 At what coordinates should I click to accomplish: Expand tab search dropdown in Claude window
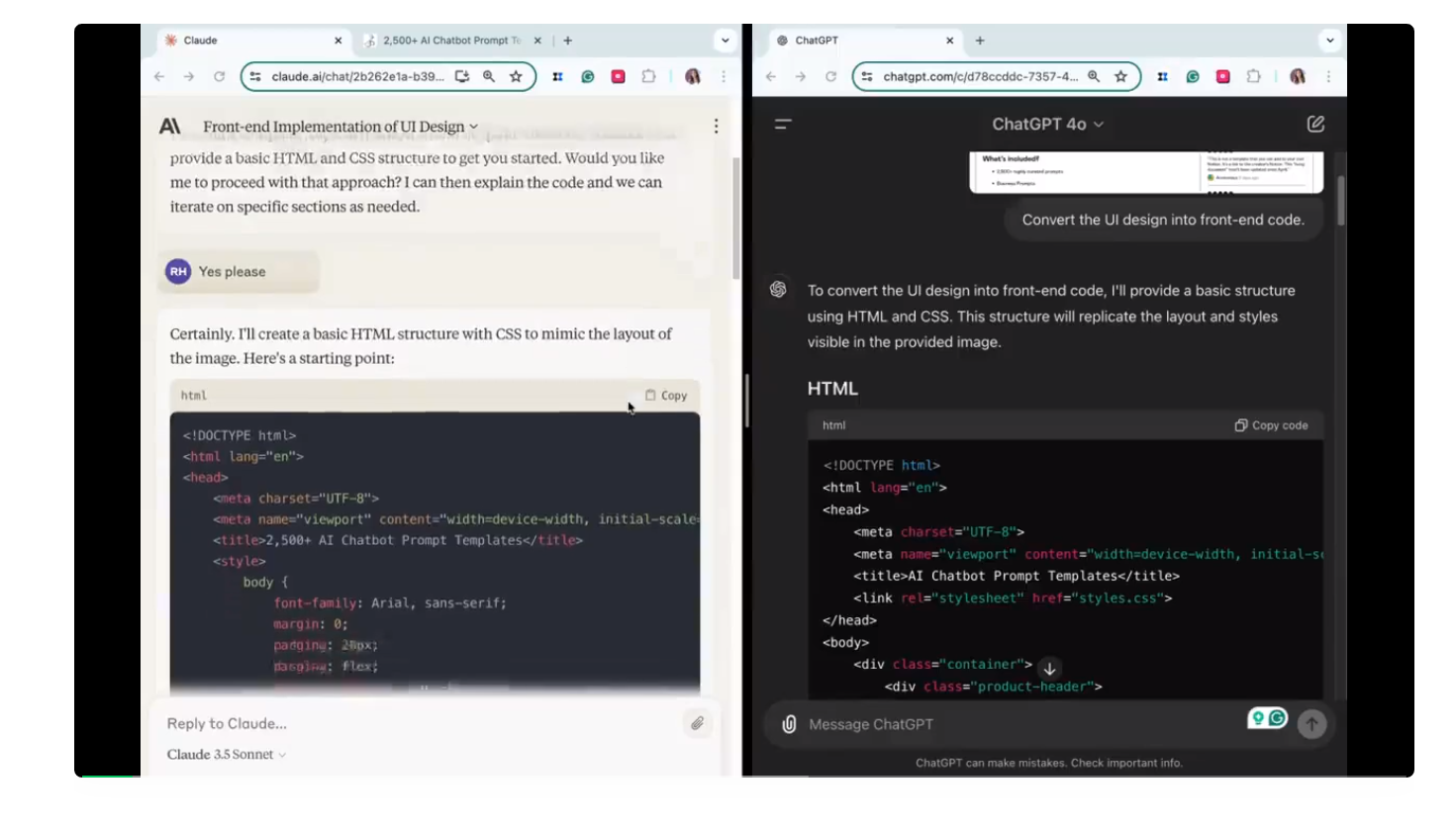(x=725, y=41)
